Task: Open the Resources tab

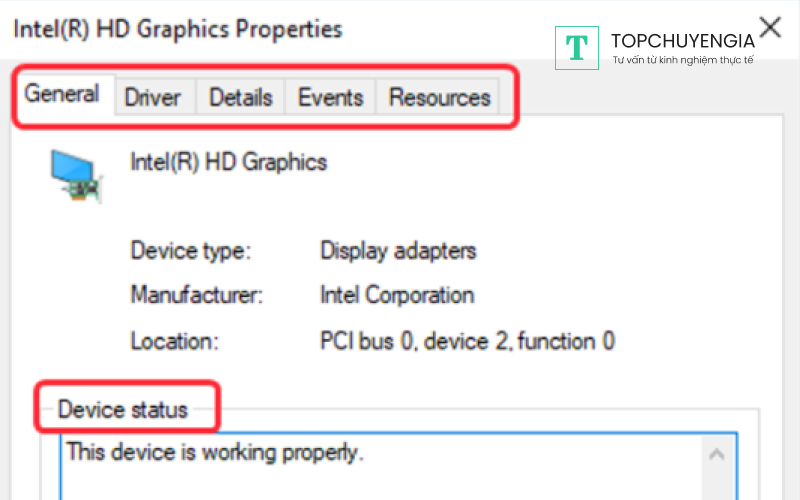Action: coord(439,97)
